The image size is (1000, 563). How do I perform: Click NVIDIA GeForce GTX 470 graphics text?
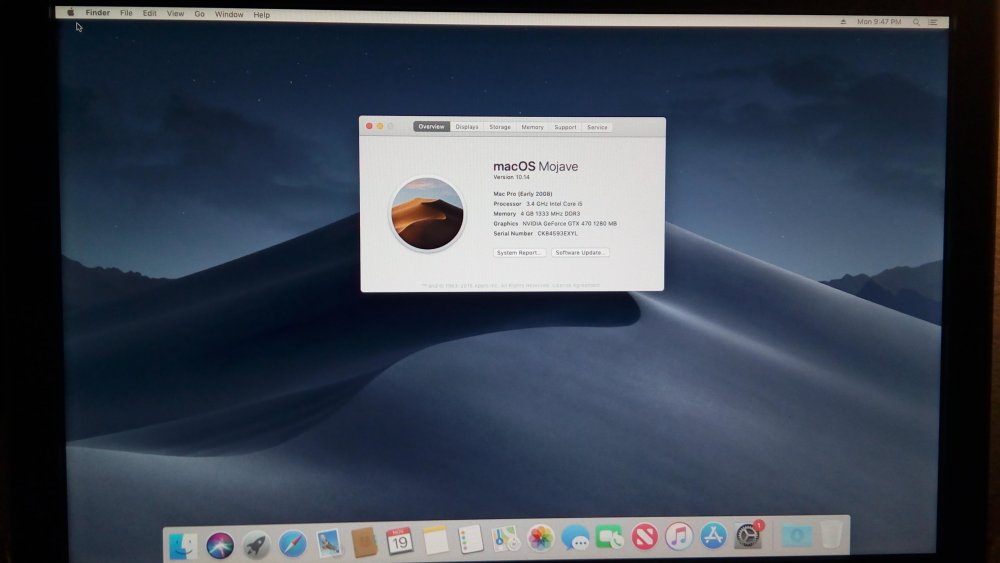(570, 224)
